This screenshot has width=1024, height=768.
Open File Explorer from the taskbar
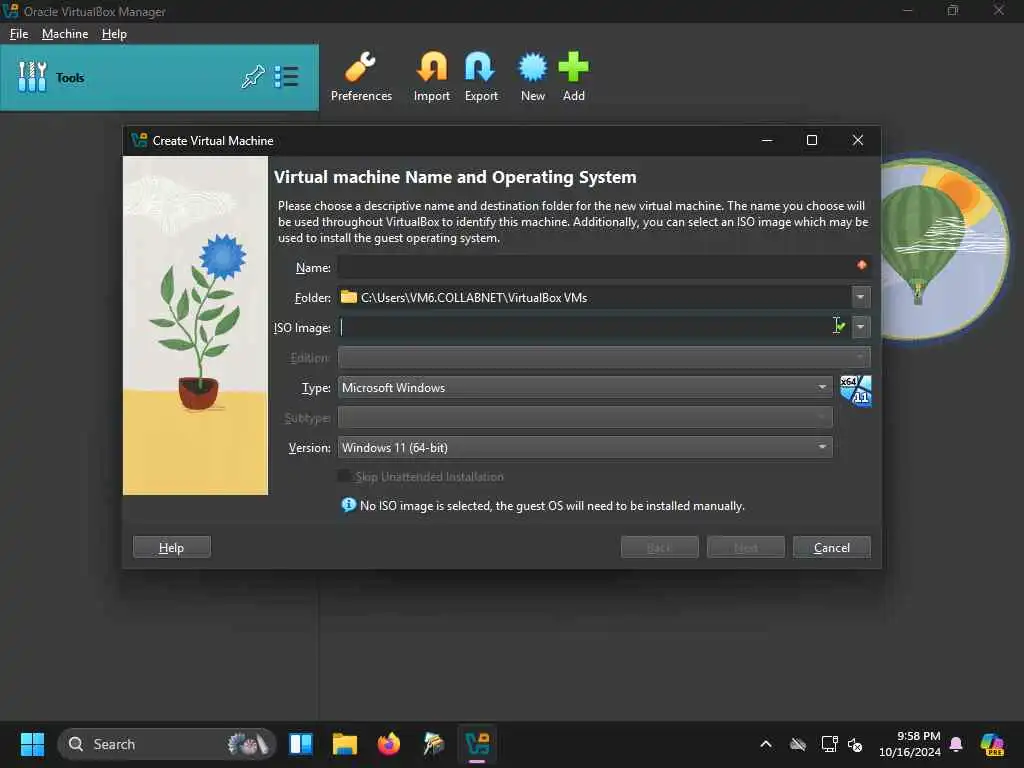[x=344, y=744]
